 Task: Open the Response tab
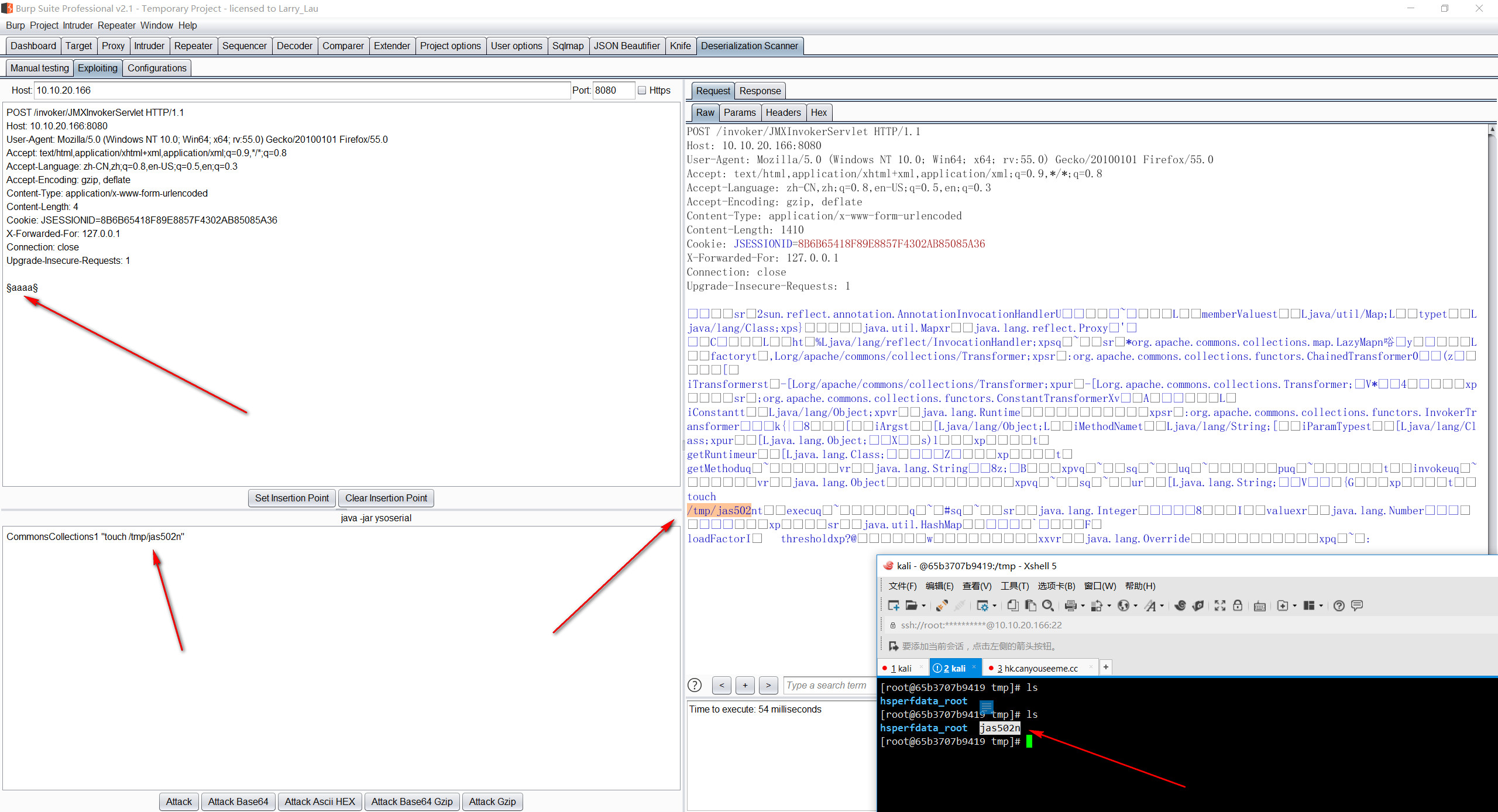click(760, 91)
